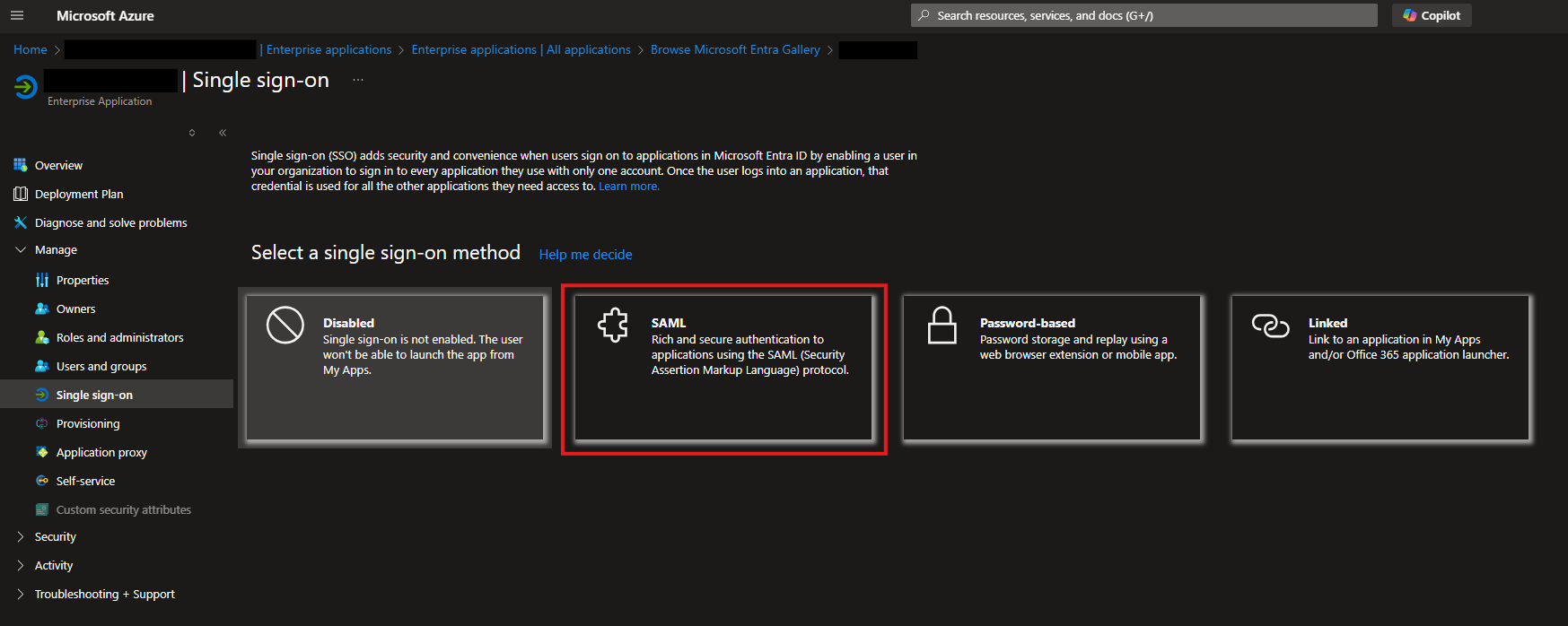The height and width of the screenshot is (626, 1568).
Task: Click the Learn more link
Action: click(x=629, y=187)
